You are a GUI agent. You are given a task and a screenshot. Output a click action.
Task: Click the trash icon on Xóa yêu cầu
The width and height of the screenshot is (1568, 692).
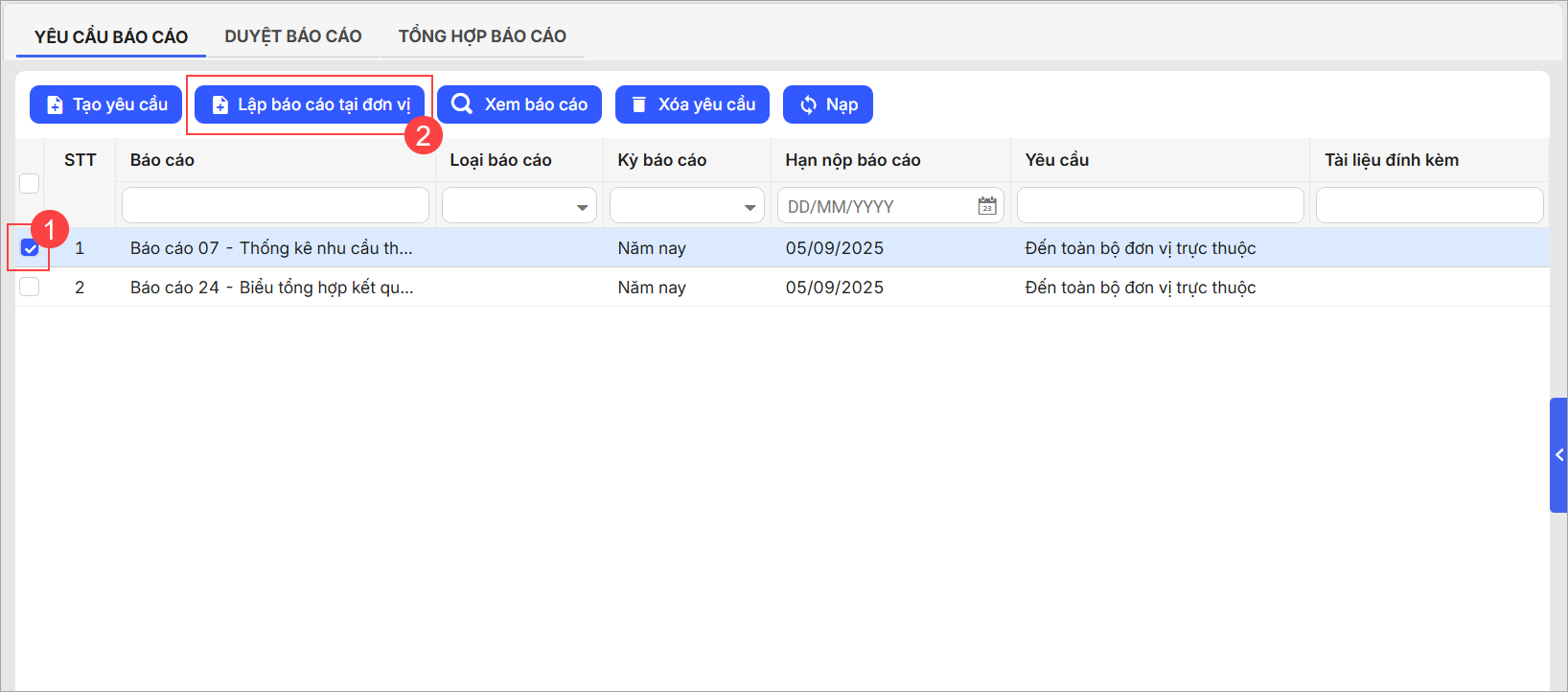[x=639, y=104]
